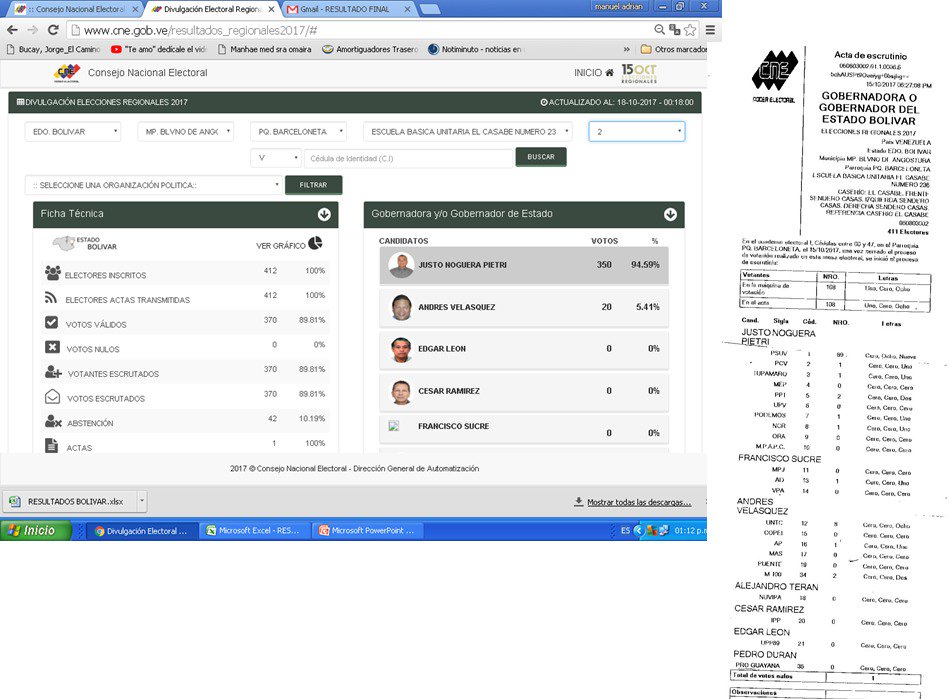Image resolution: width=949 pixels, height=699 pixels.
Task: Click the Votos Válidos checkmark icon
Action: (51, 322)
